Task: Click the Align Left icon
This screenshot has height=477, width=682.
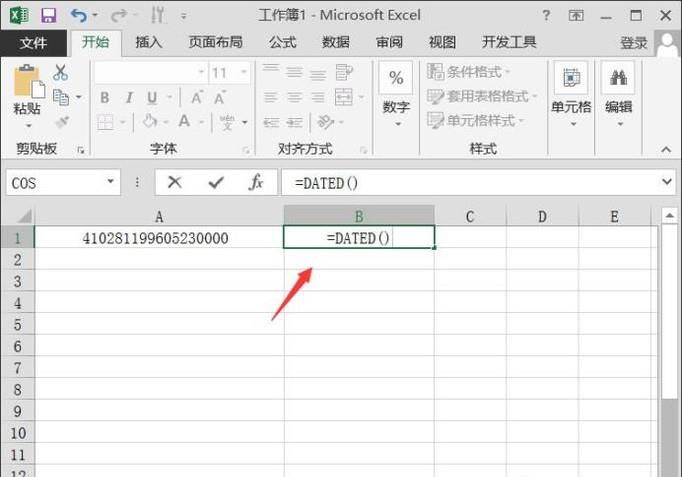Action: [x=271, y=97]
